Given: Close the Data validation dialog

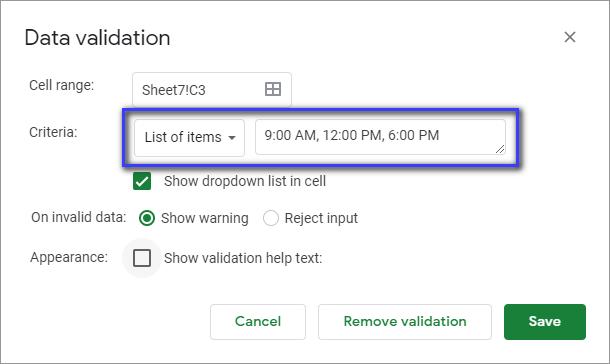Looking at the screenshot, I should tap(570, 37).
